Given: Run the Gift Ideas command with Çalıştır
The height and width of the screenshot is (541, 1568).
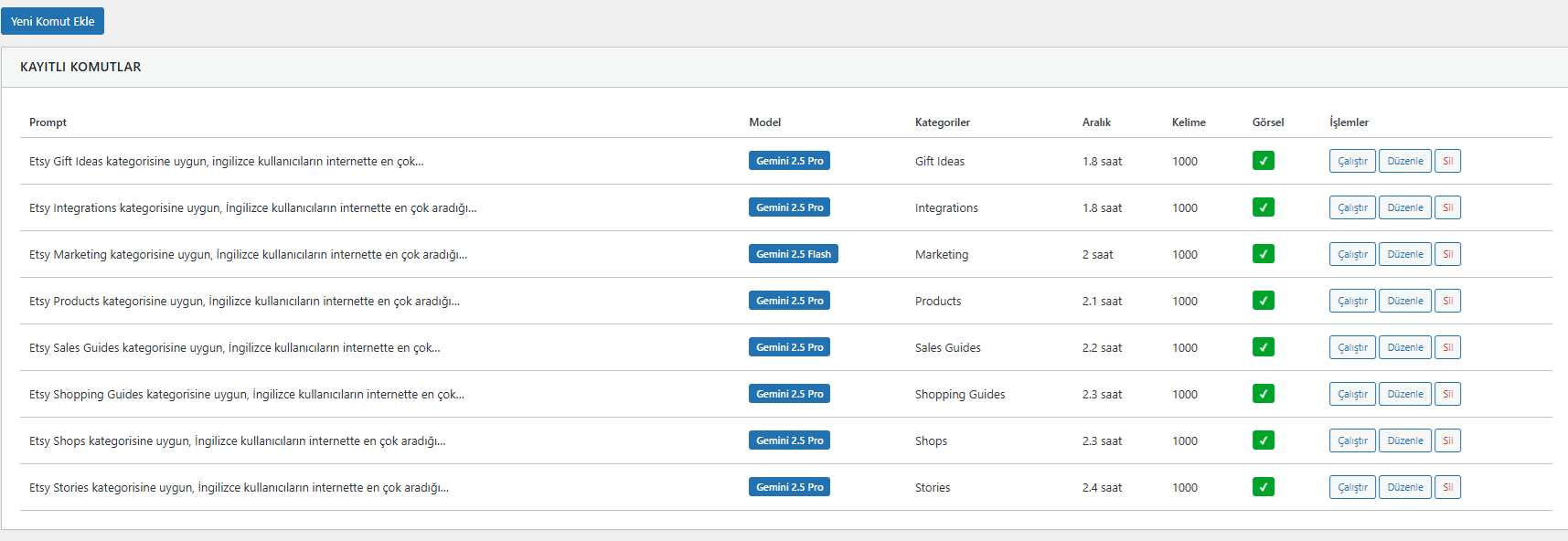Looking at the screenshot, I should coord(1352,161).
